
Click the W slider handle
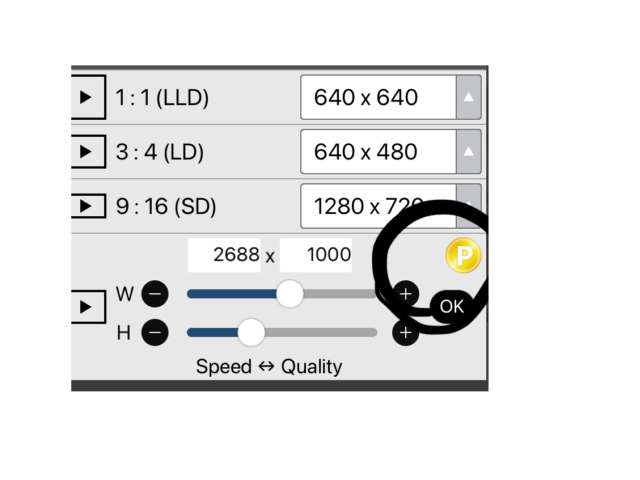click(x=290, y=294)
